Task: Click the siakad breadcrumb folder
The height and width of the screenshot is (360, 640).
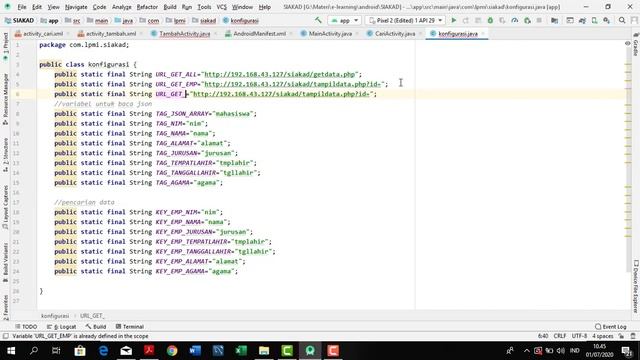Action: [x=204, y=20]
